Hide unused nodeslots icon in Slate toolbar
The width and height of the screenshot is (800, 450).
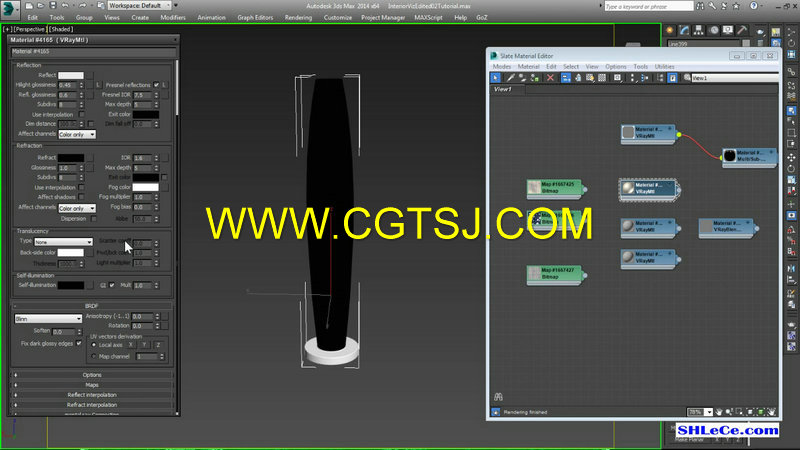pos(578,78)
